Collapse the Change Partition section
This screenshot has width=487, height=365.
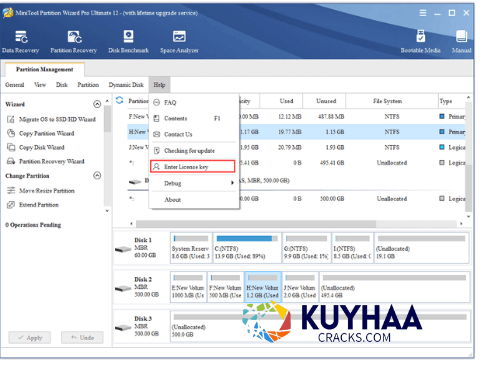(x=97, y=175)
